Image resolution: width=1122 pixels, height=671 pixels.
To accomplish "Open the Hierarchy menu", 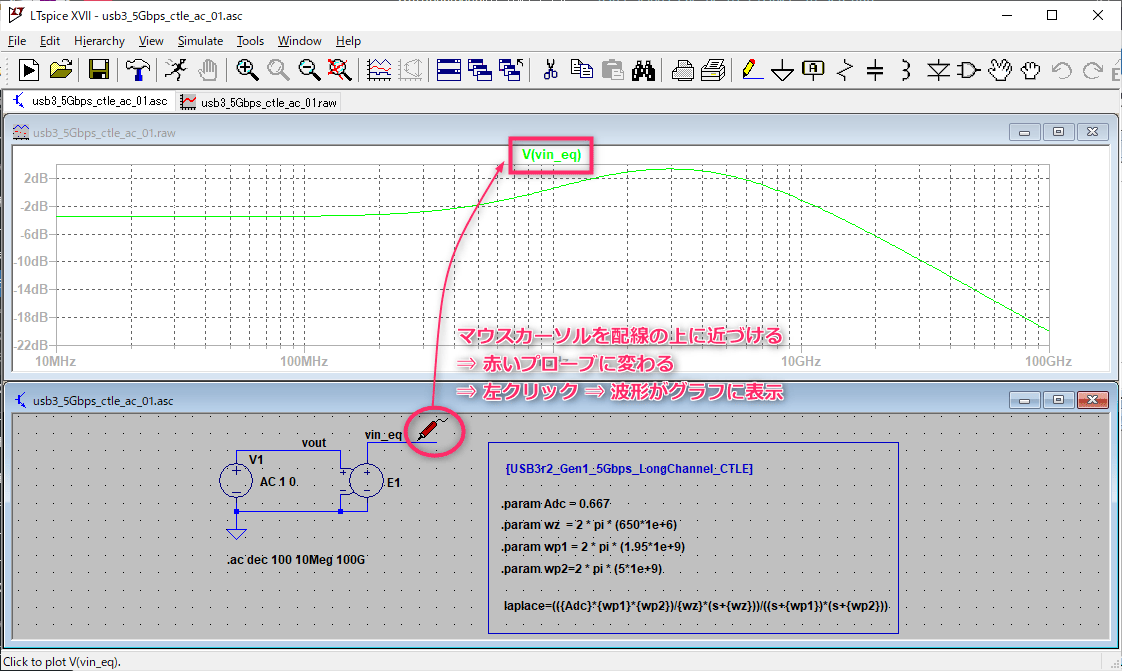I will tap(99, 41).
